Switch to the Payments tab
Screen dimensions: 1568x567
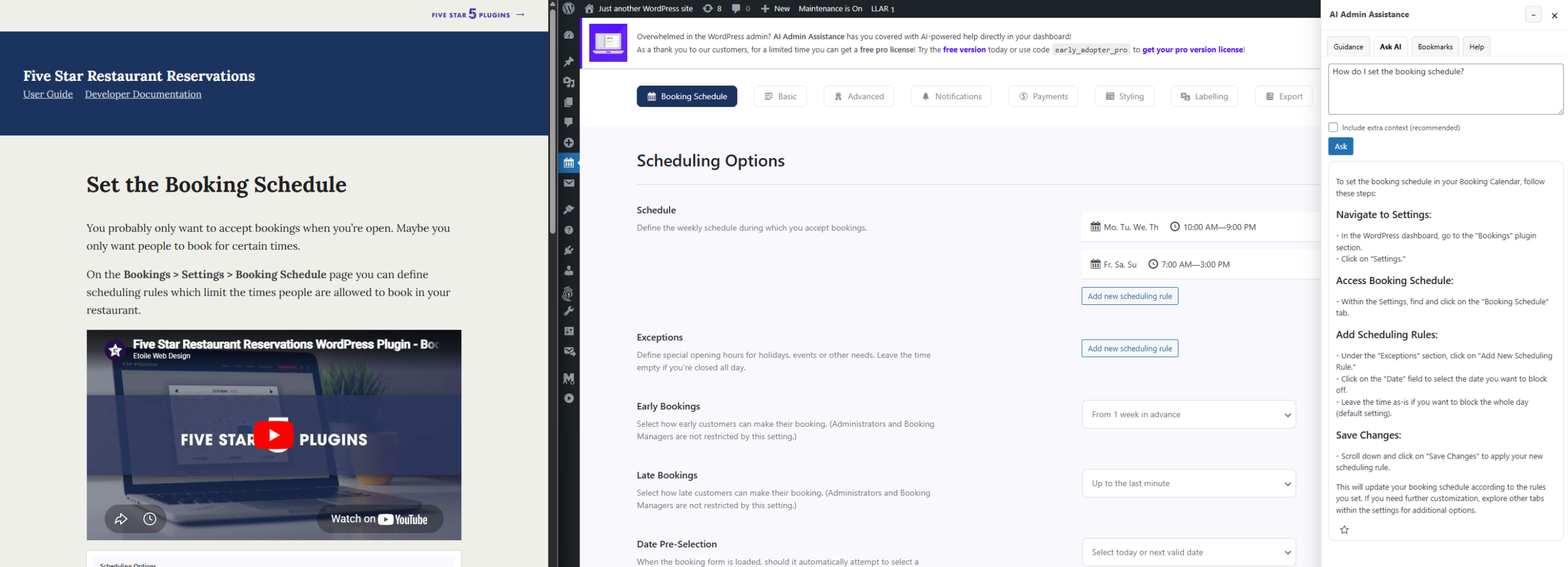pos(1043,96)
